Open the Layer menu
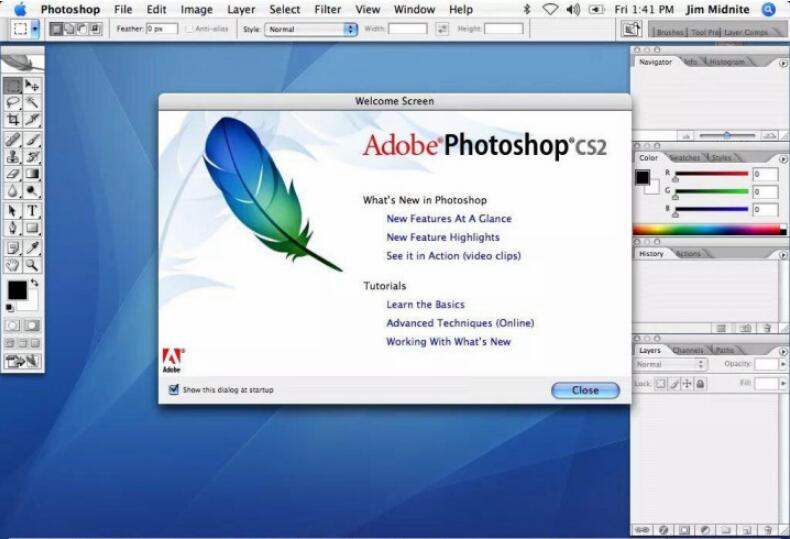 [x=241, y=10]
